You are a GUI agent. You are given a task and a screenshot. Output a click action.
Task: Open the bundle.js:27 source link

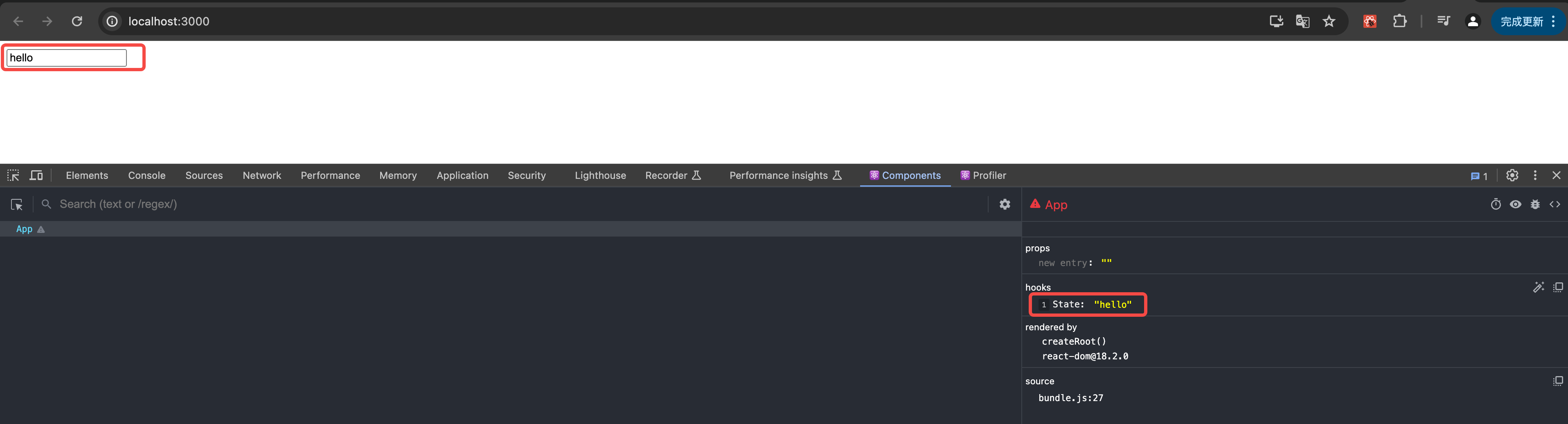point(1071,398)
